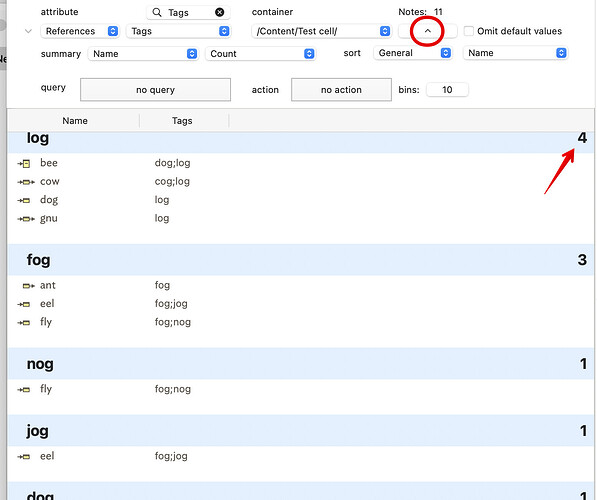Open the General sort dropdown
Screen dimensions: 597x500
pyautogui.click(x=413, y=53)
